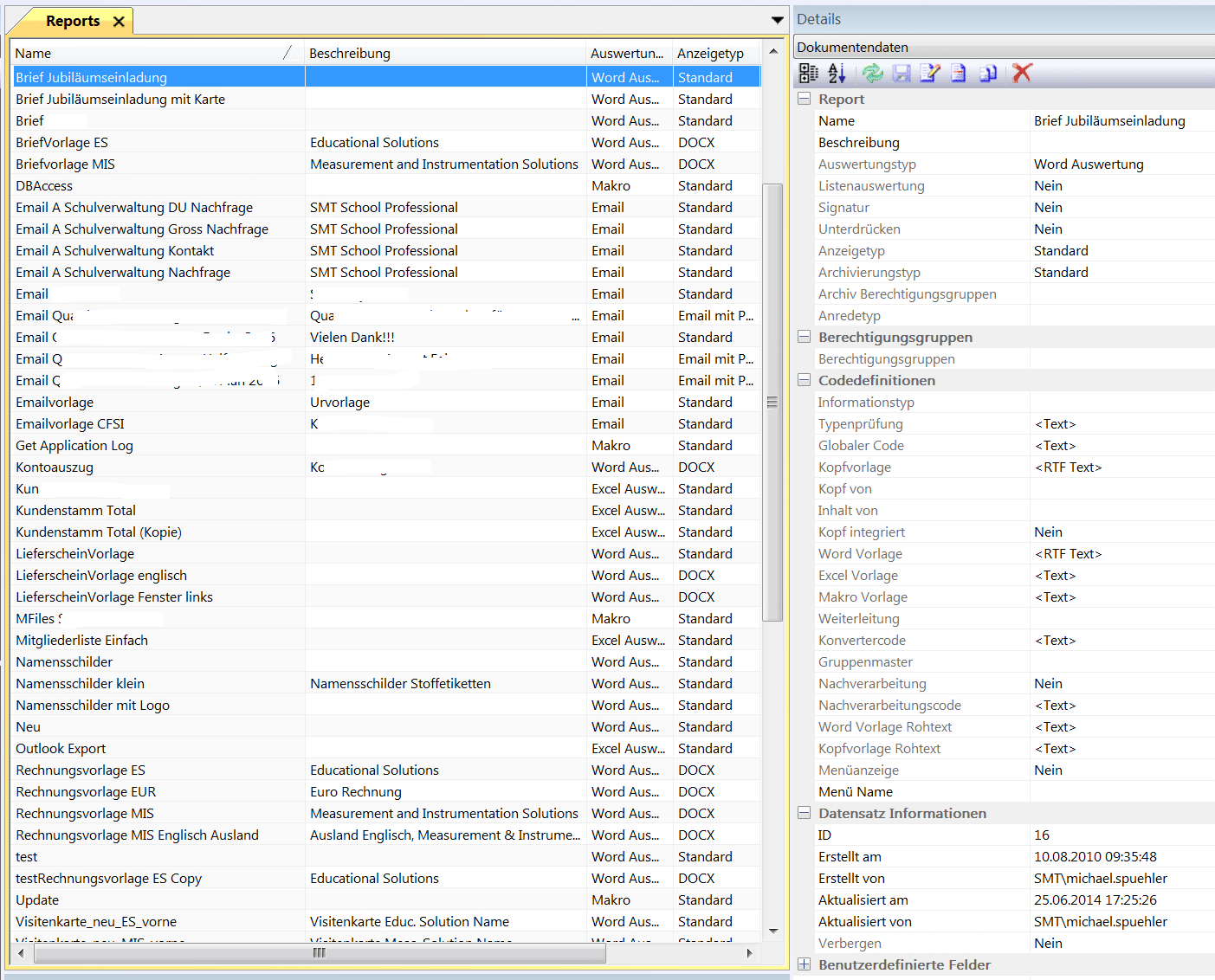Viewport: 1215px width, 980px height.
Task: Collapse the Report property section
Action: click(805, 100)
